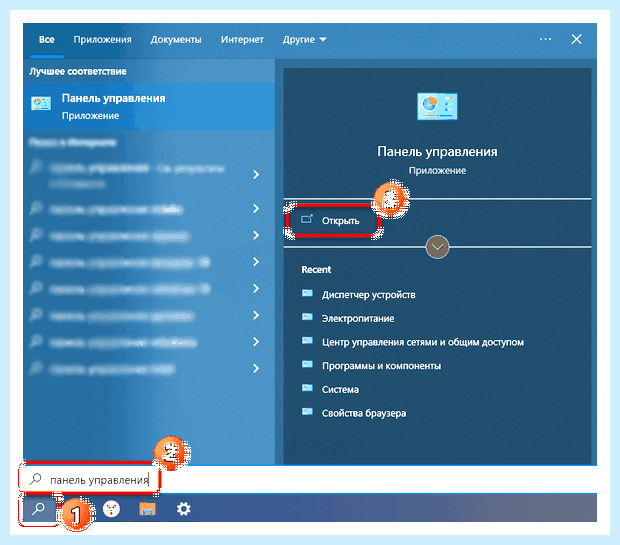Click the large Панель управления icon in preview

tap(437, 106)
